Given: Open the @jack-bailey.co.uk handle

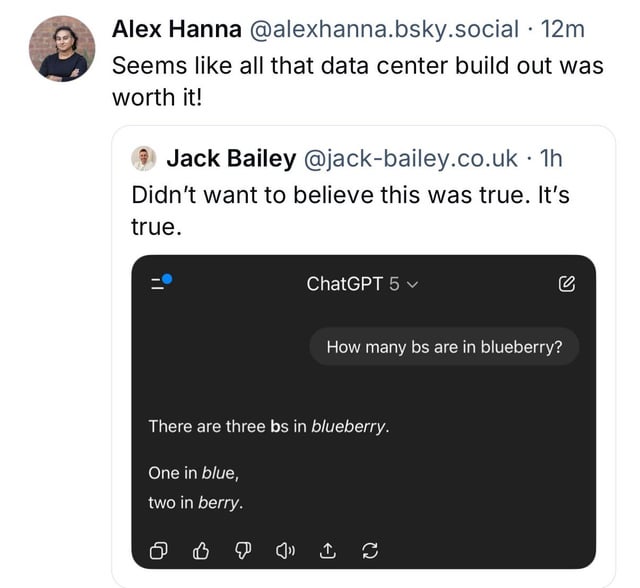Looking at the screenshot, I should (410, 158).
